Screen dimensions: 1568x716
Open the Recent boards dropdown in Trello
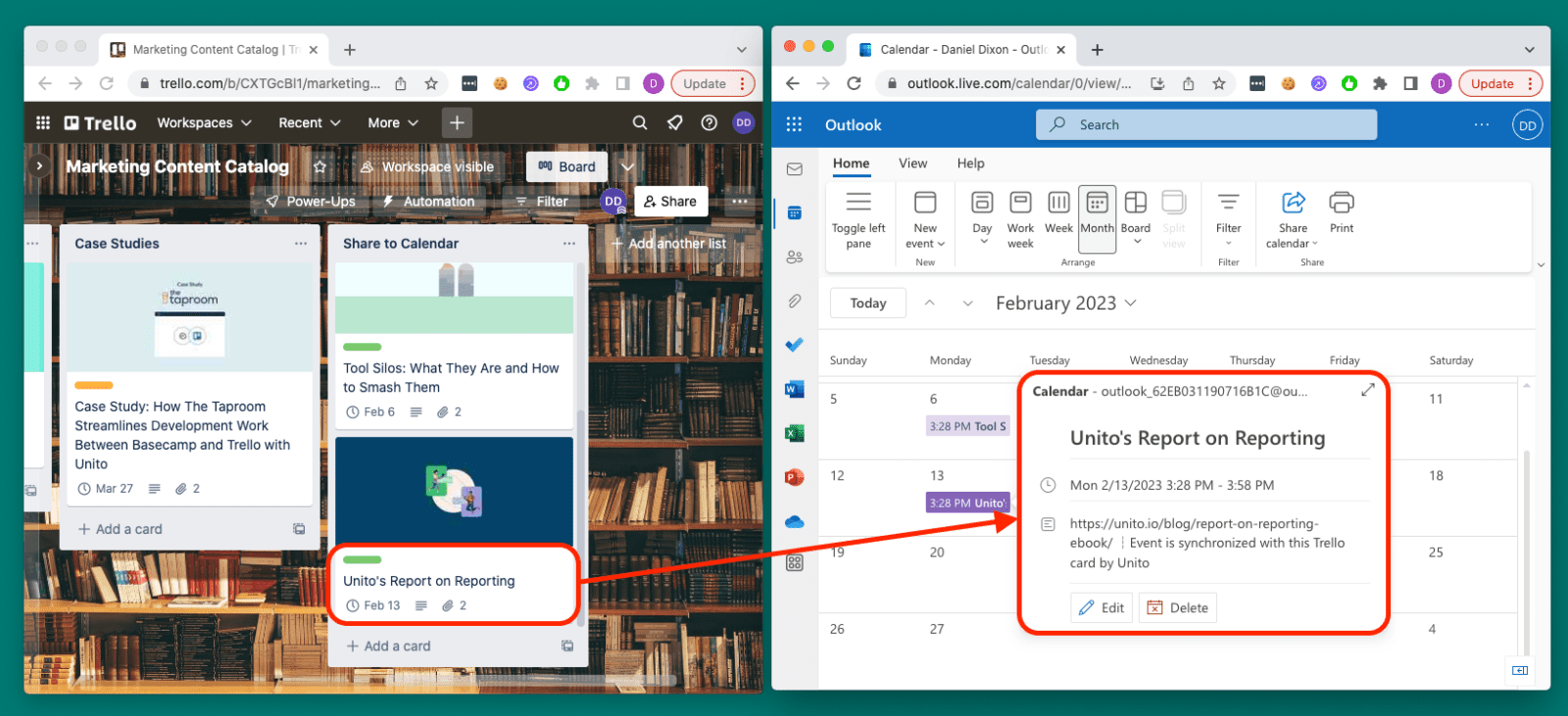coord(309,122)
